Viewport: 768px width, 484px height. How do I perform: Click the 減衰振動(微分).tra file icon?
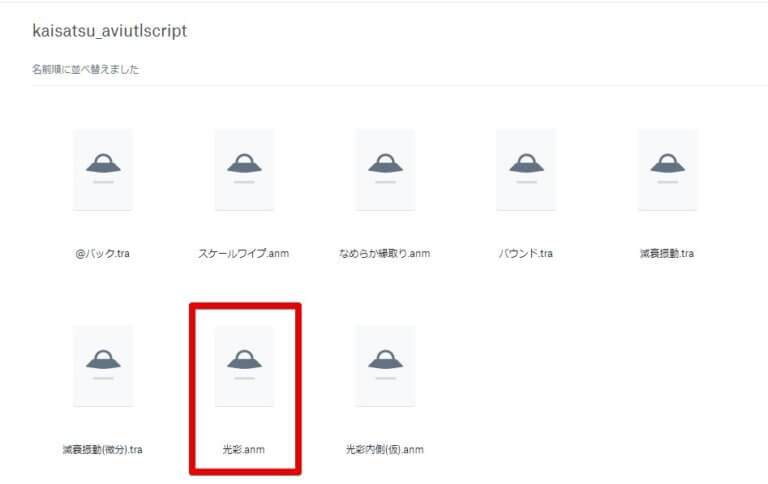point(102,365)
